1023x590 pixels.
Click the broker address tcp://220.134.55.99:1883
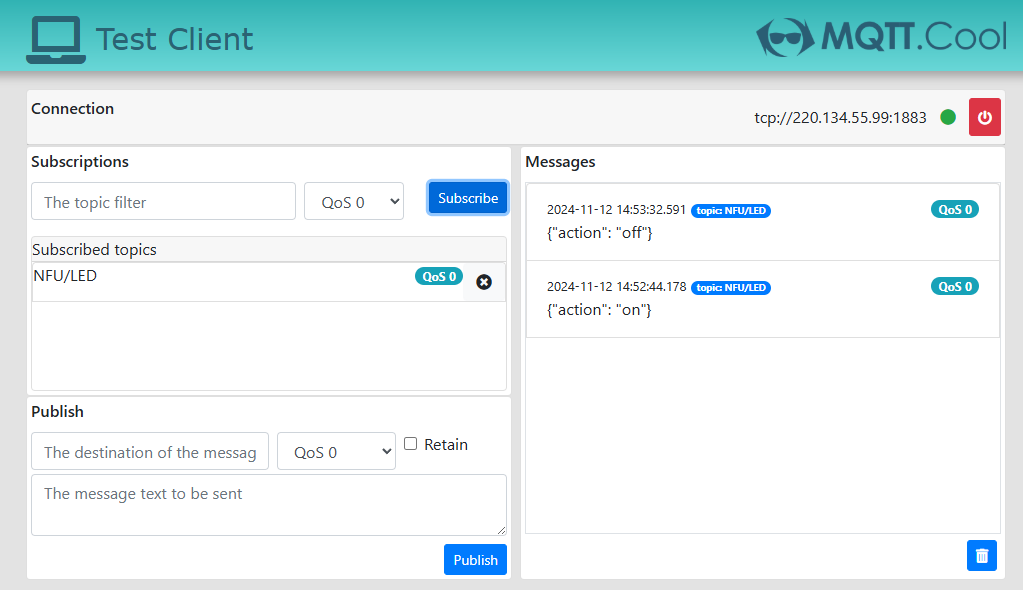840,117
